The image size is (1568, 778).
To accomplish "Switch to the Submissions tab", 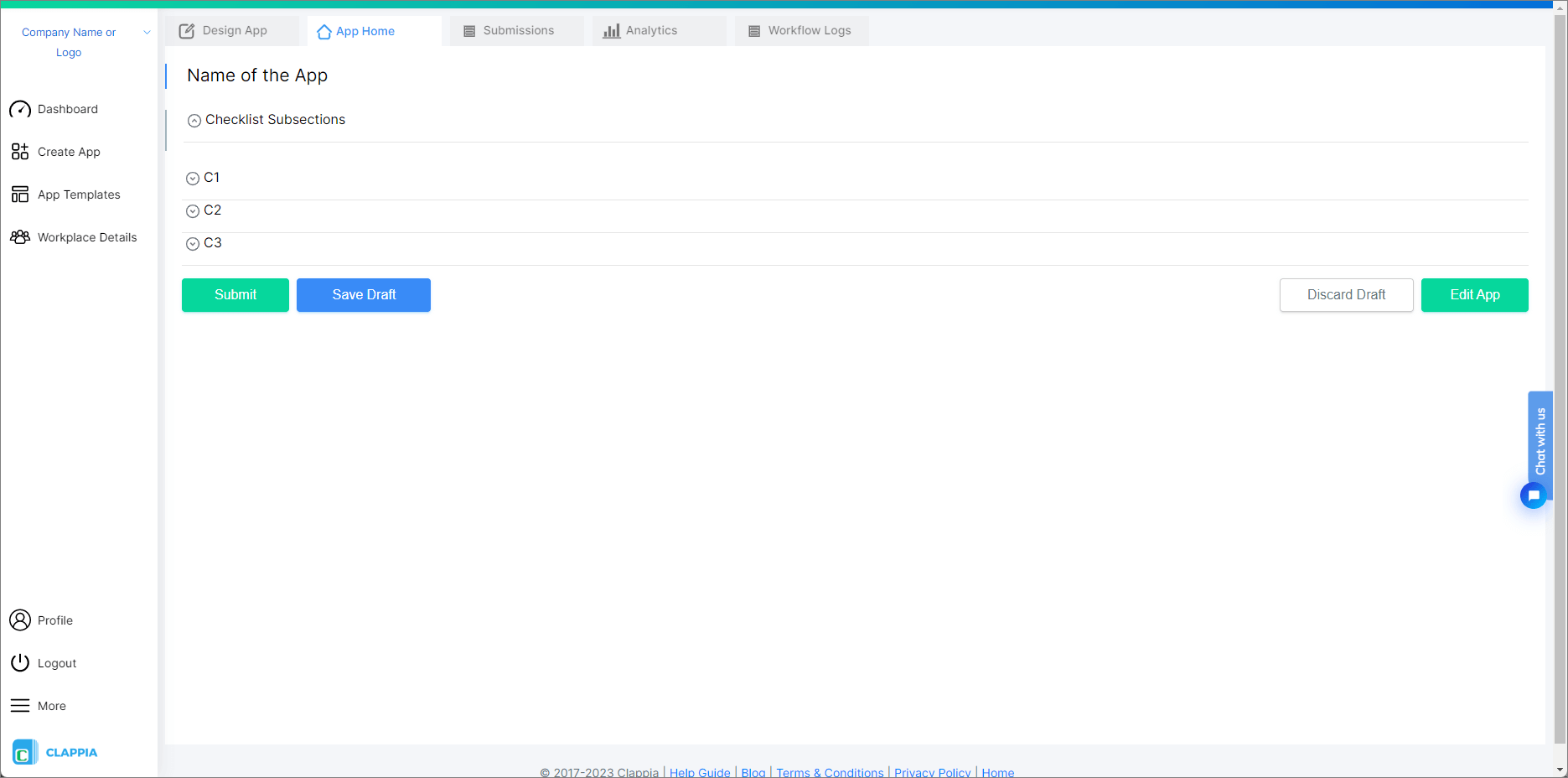I will pyautogui.click(x=517, y=30).
